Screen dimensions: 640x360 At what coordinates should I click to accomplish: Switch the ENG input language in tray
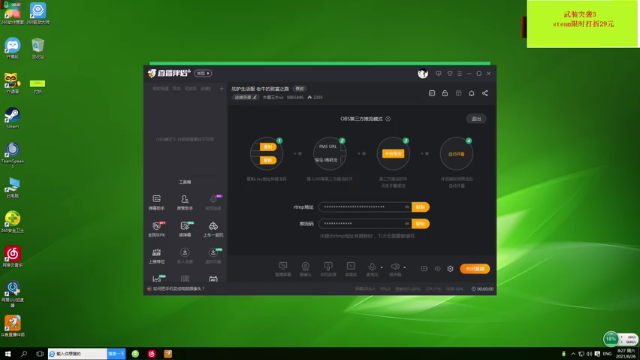point(607,353)
